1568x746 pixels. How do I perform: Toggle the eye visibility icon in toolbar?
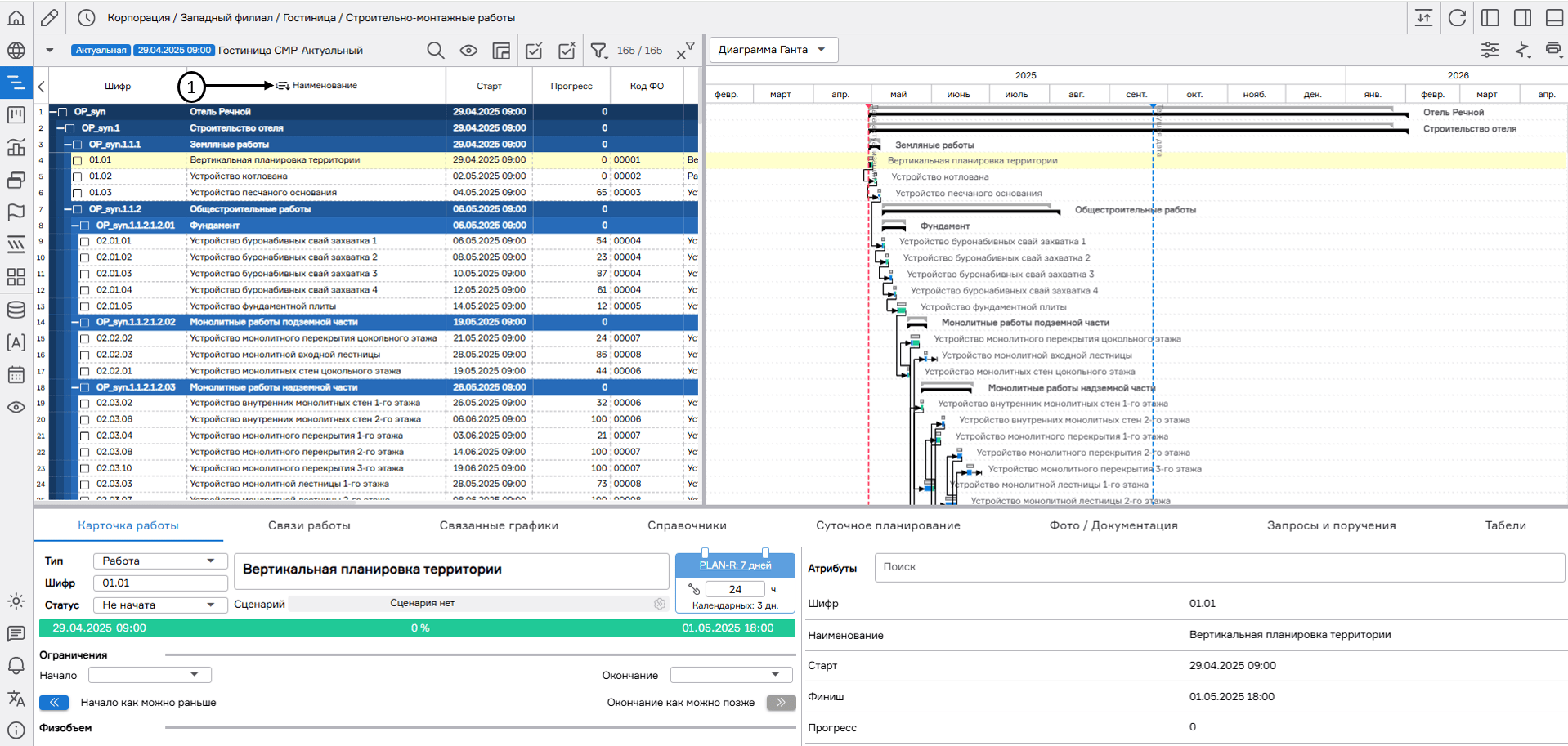click(x=468, y=51)
